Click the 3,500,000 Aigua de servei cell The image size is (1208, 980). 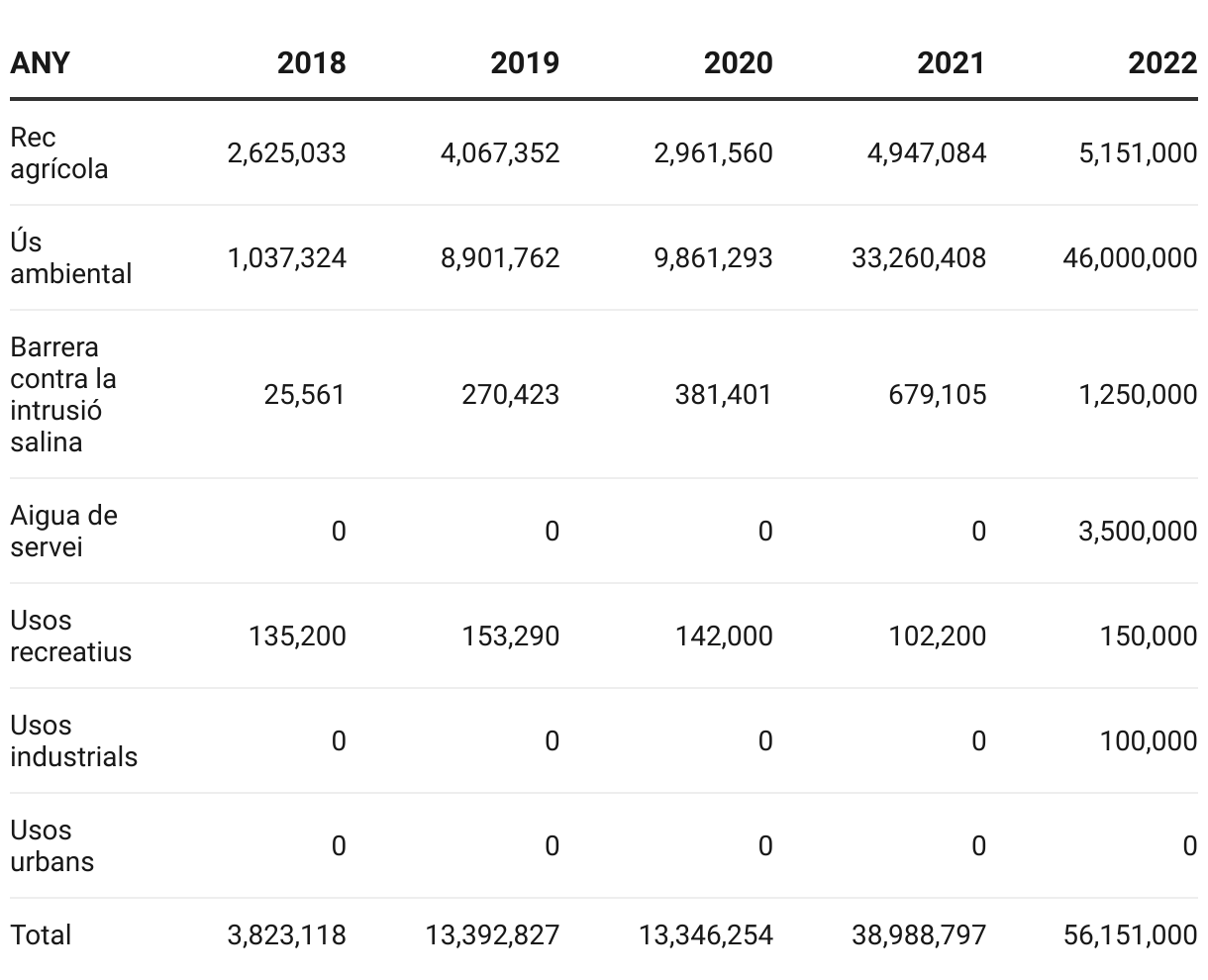pyautogui.click(x=1138, y=531)
